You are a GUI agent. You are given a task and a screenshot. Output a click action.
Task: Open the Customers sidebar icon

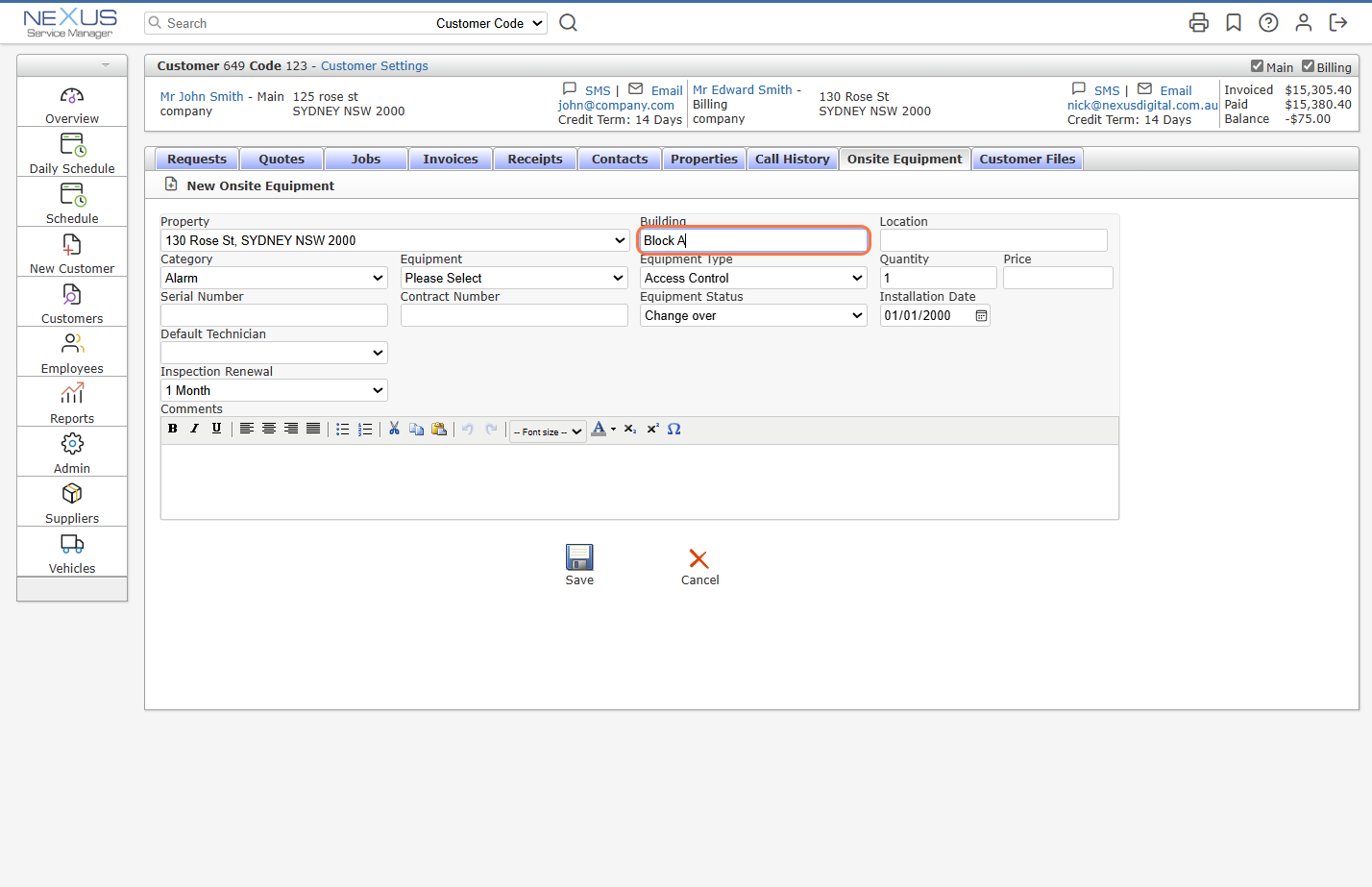[72, 295]
